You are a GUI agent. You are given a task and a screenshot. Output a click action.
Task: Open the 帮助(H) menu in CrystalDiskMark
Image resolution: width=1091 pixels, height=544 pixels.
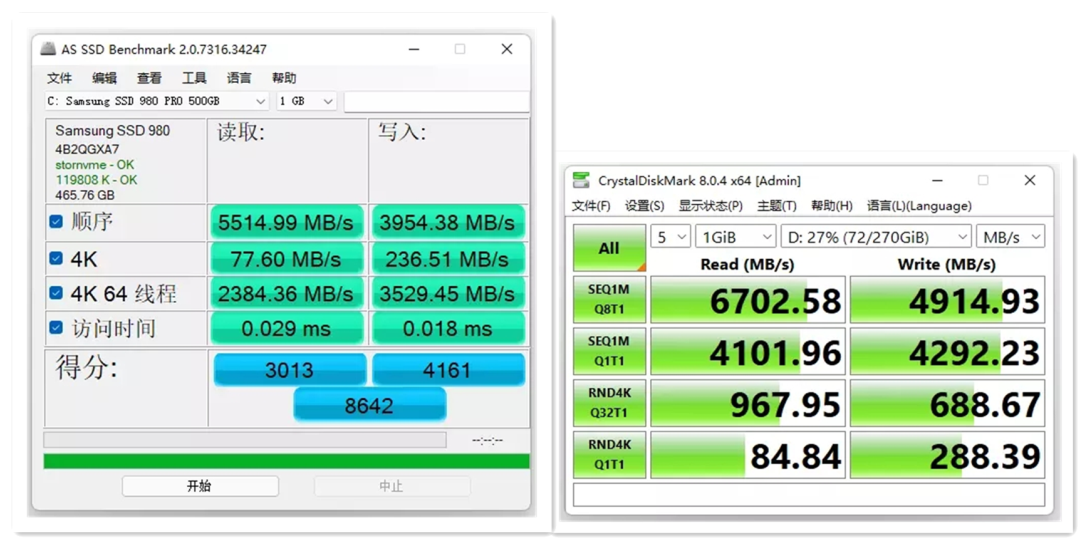click(x=831, y=206)
